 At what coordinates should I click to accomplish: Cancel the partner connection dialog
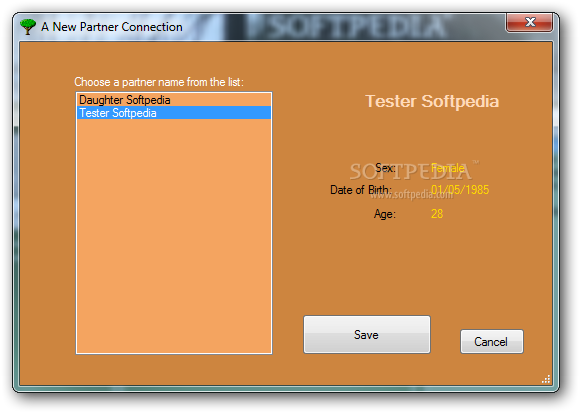pyautogui.click(x=492, y=342)
